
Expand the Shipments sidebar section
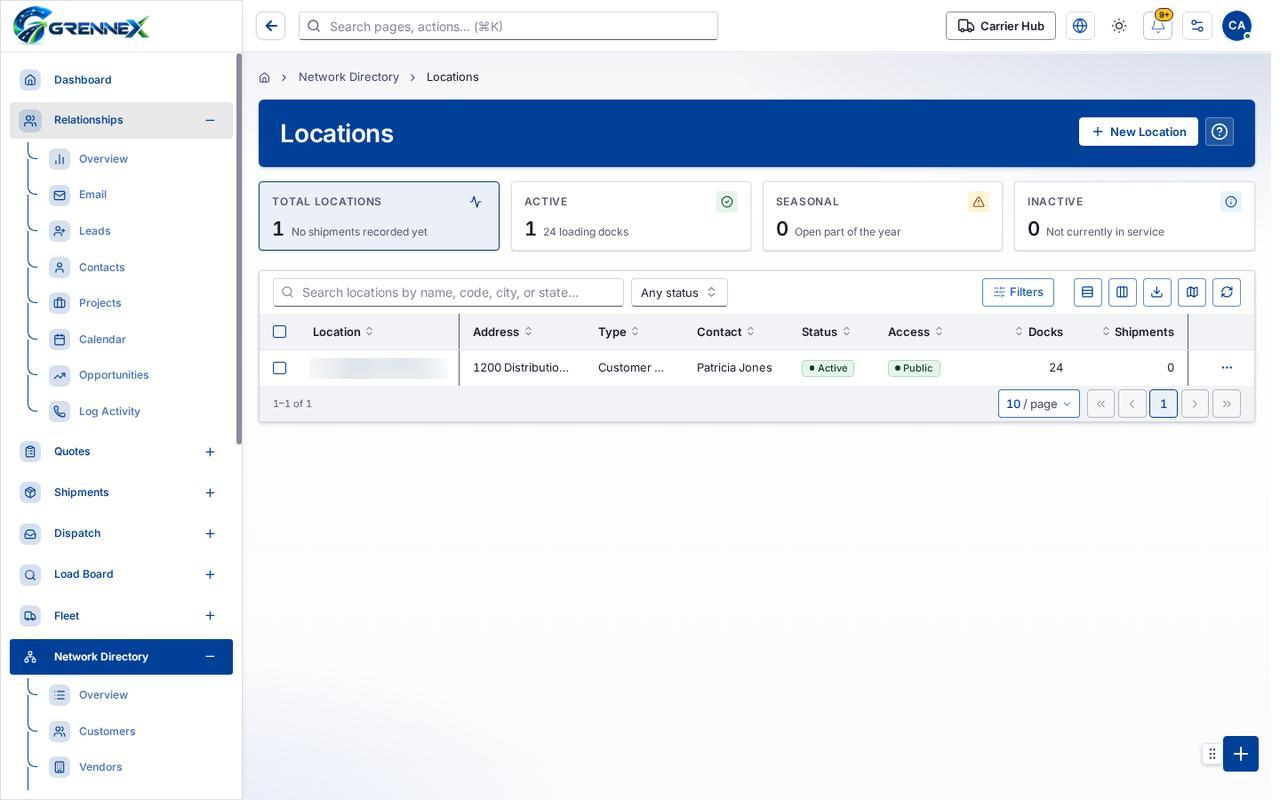point(210,493)
